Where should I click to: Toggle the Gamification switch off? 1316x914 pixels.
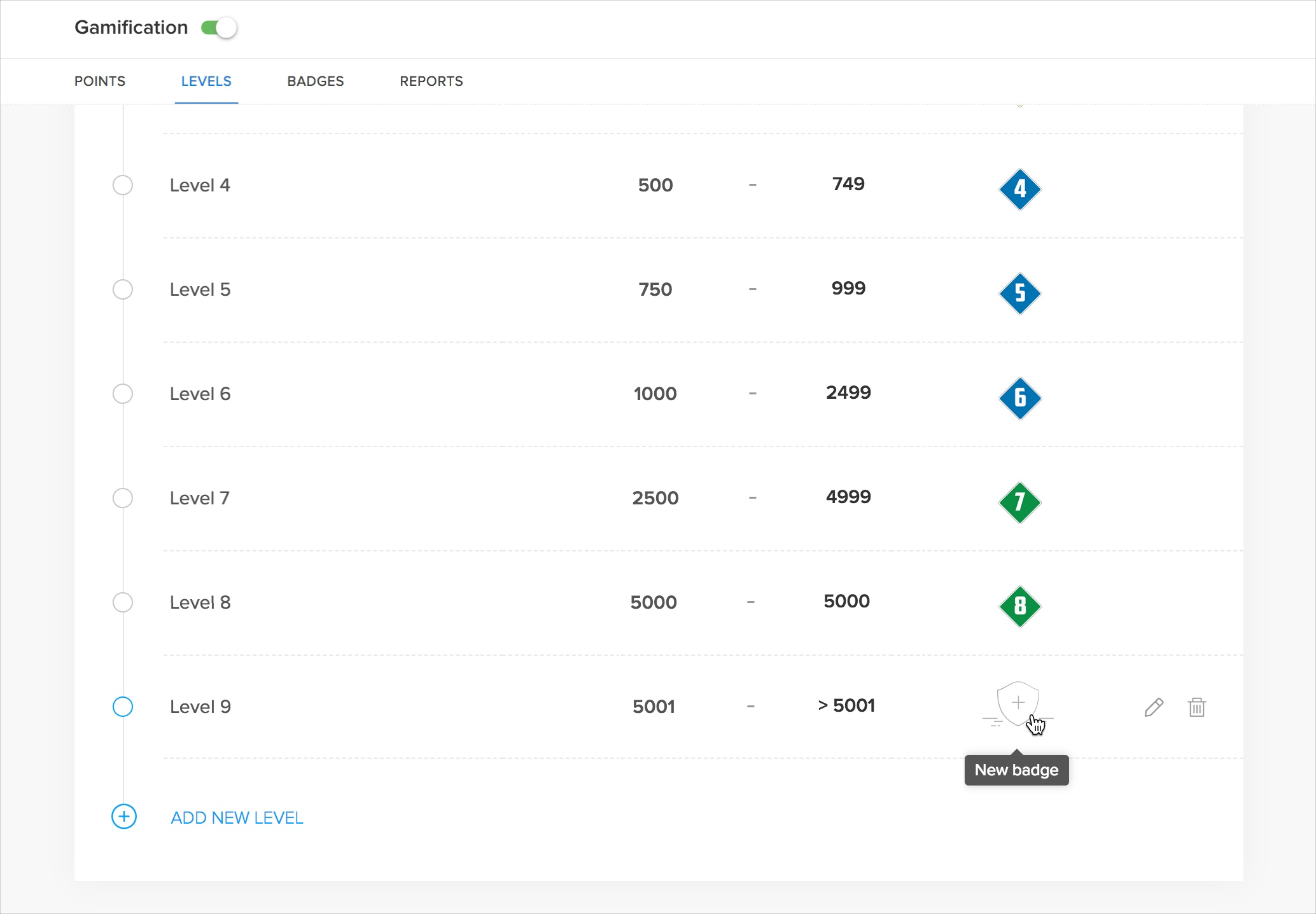click(x=218, y=28)
